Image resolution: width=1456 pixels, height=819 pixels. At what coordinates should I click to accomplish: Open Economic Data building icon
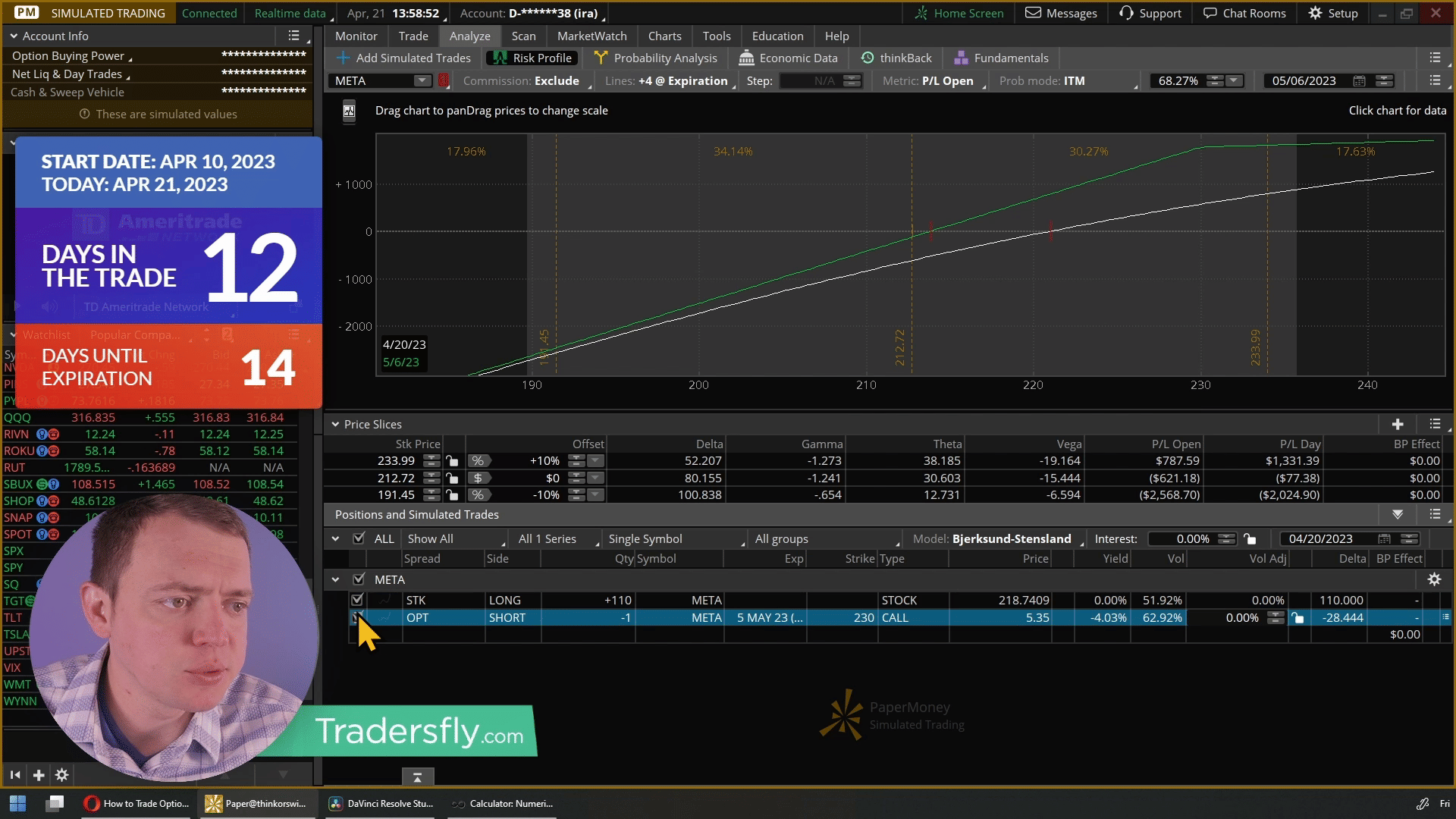746,58
